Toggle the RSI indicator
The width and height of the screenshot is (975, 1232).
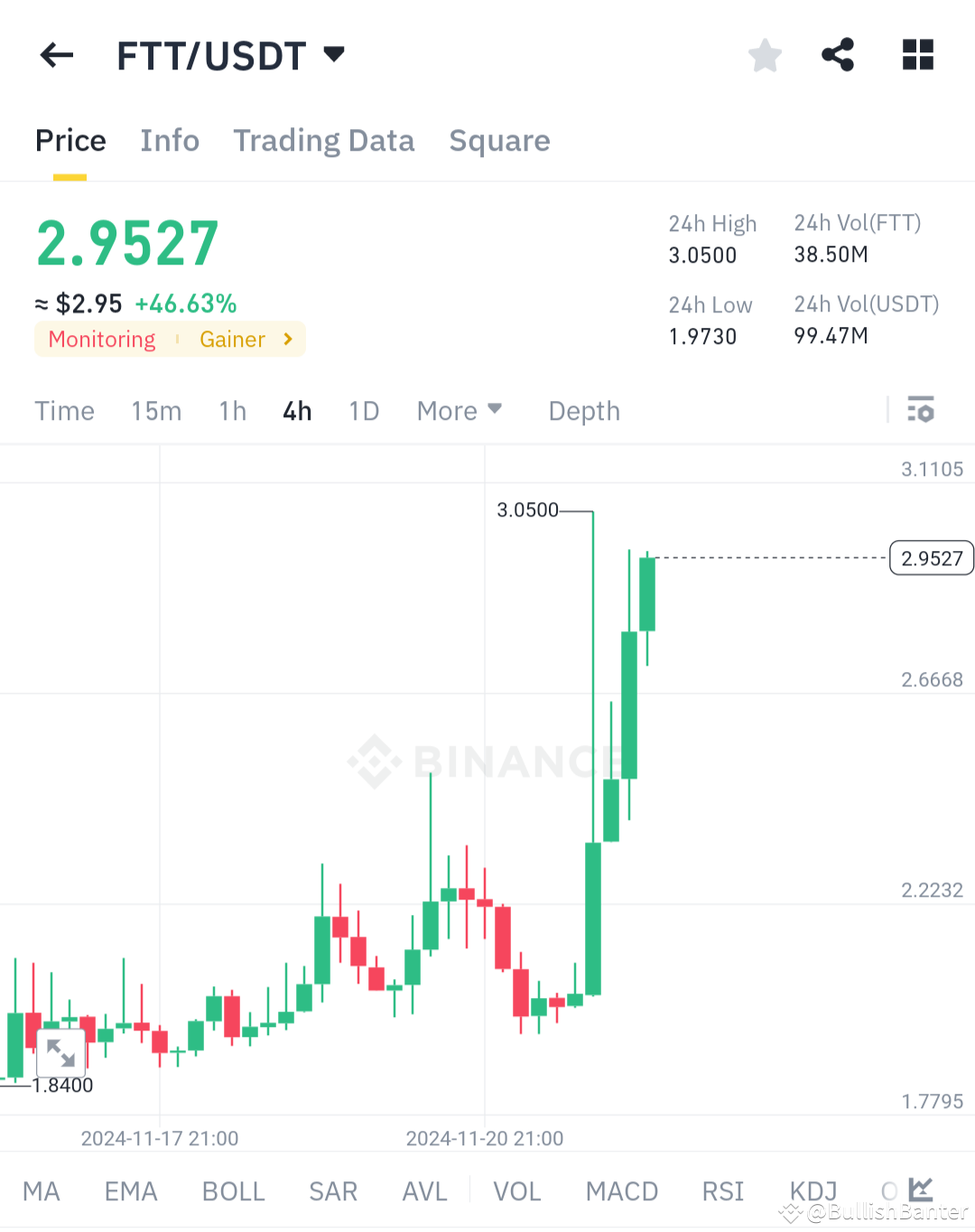point(721,1190)
